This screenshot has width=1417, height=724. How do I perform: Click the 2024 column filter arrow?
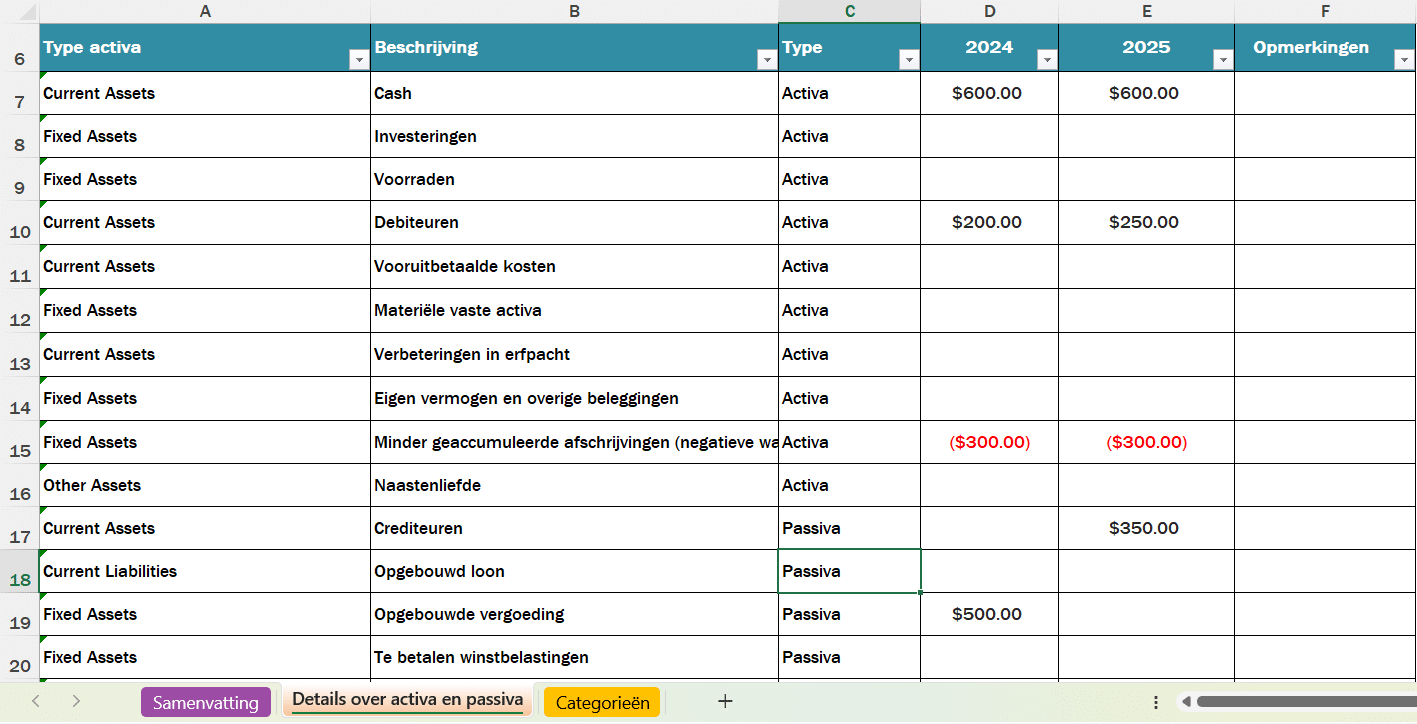point(1046,60)
